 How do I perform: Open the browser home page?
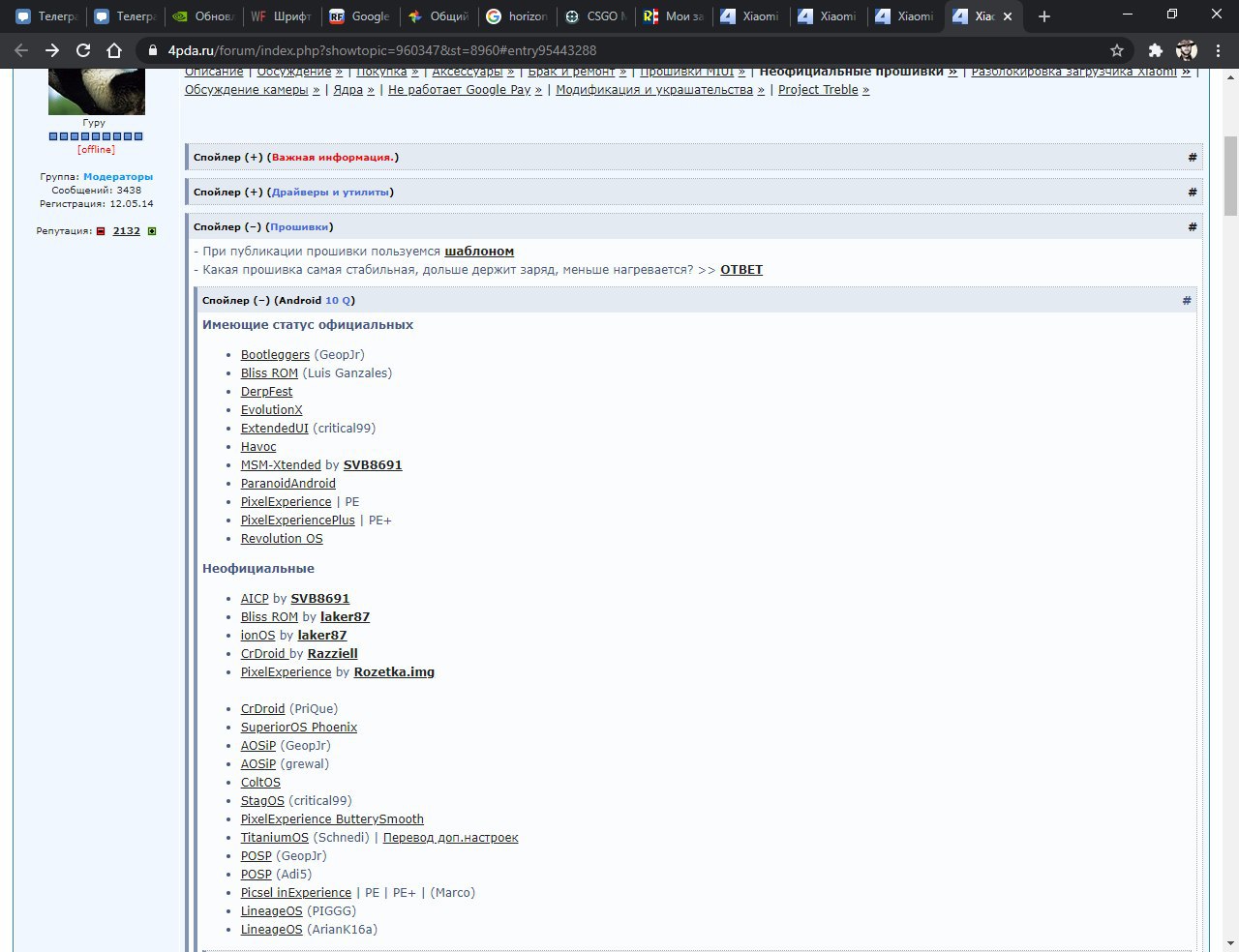tap(114, 50)
